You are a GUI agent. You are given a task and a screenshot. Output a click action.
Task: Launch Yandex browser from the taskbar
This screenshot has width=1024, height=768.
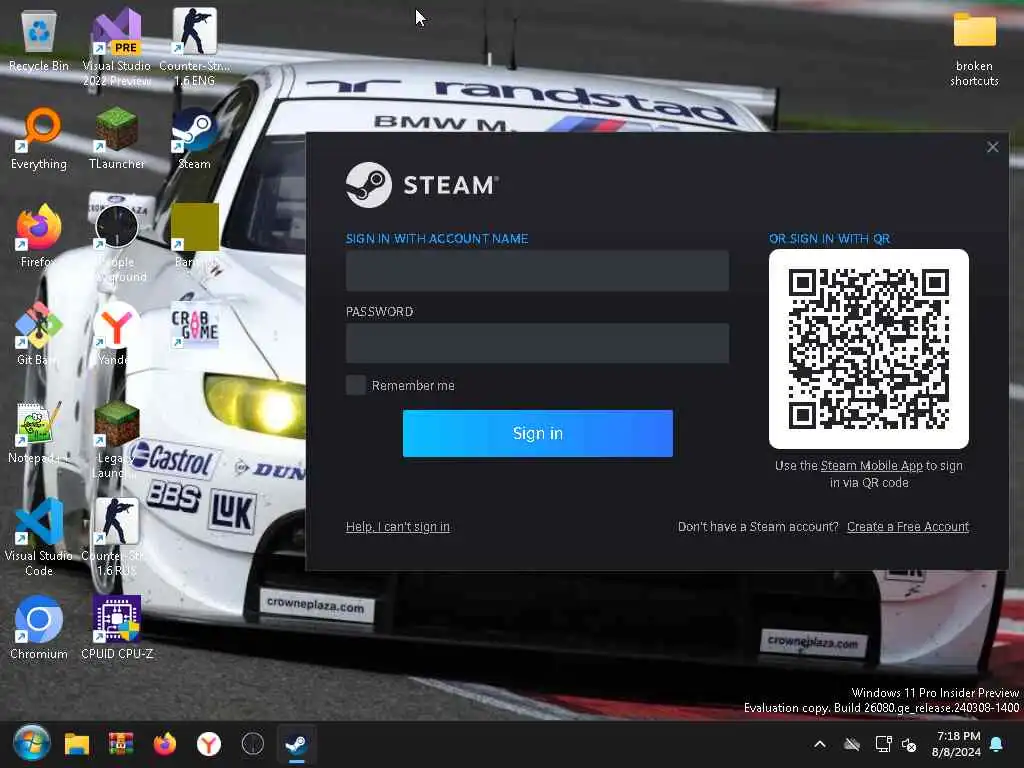click(209, 744)
